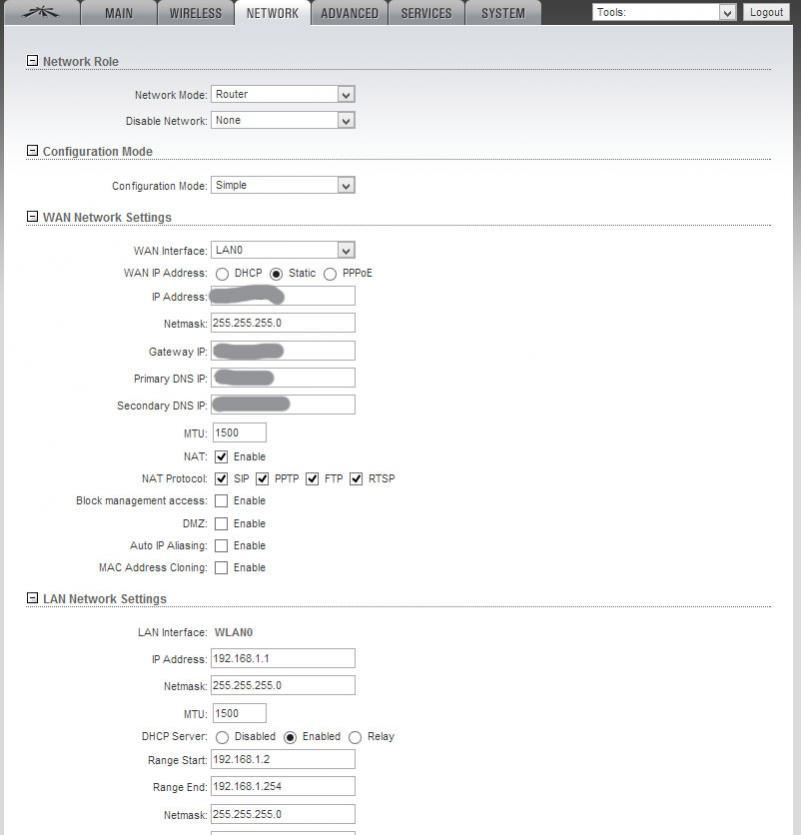Image resolution: width=801 pixels, height=835 pixels.
Task: Click the WAN MTU input field
Action: 239,433
